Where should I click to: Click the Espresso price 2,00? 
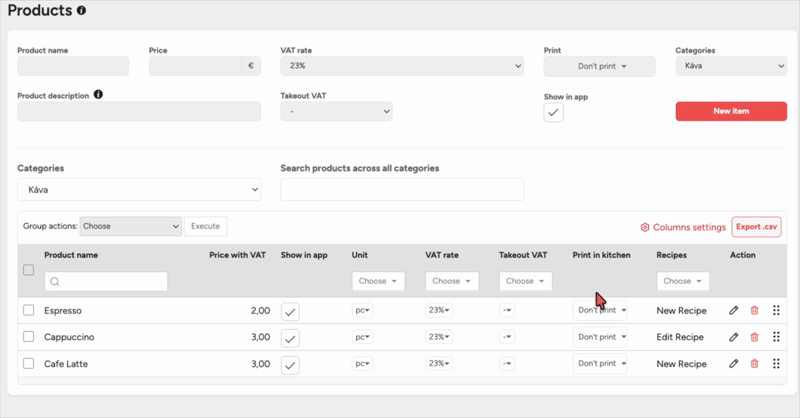[x=260, y=310]
